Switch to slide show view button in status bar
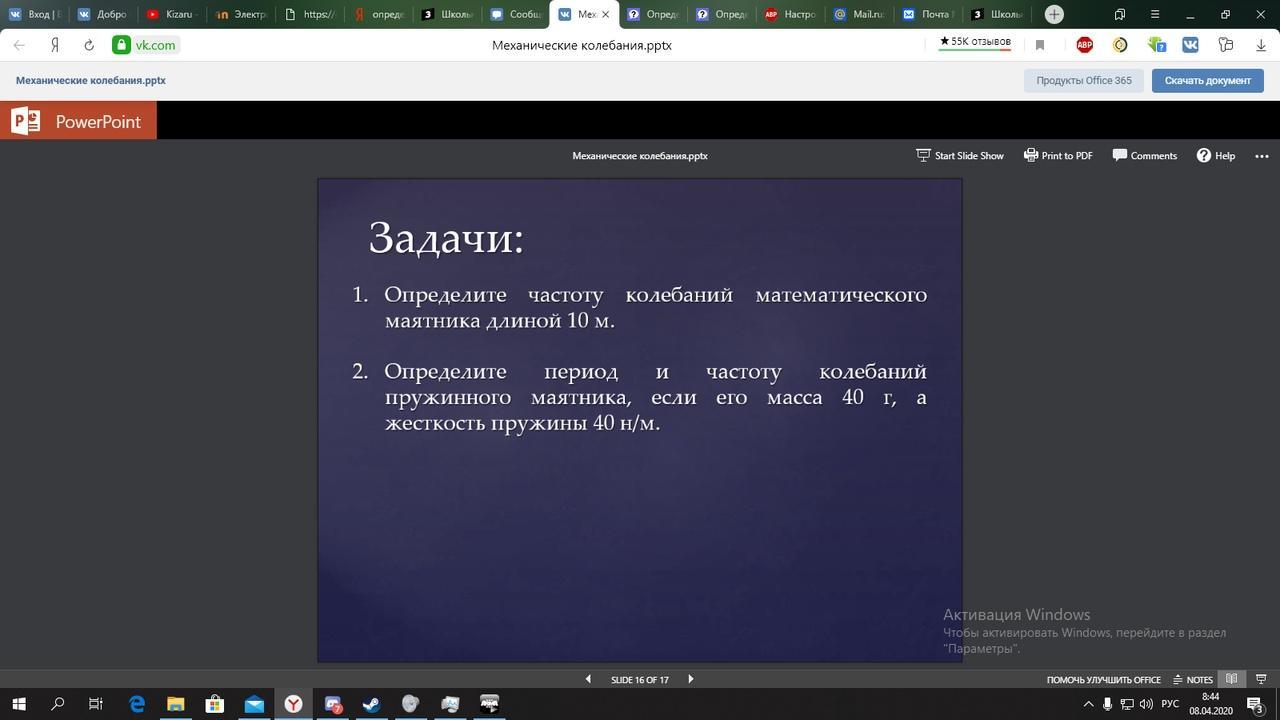1280x720 pixels. (1261, 679)
